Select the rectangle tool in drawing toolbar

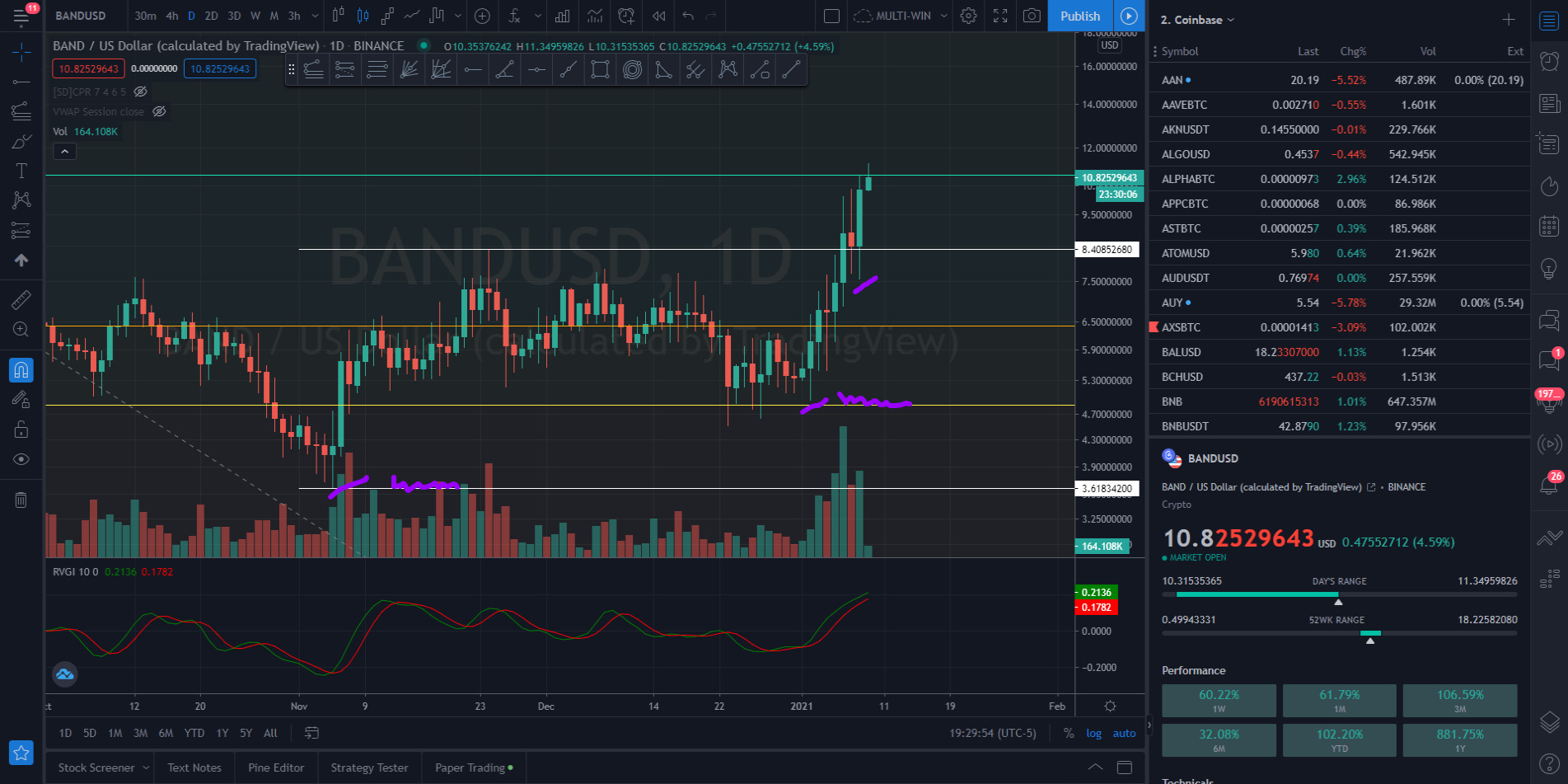601,70
